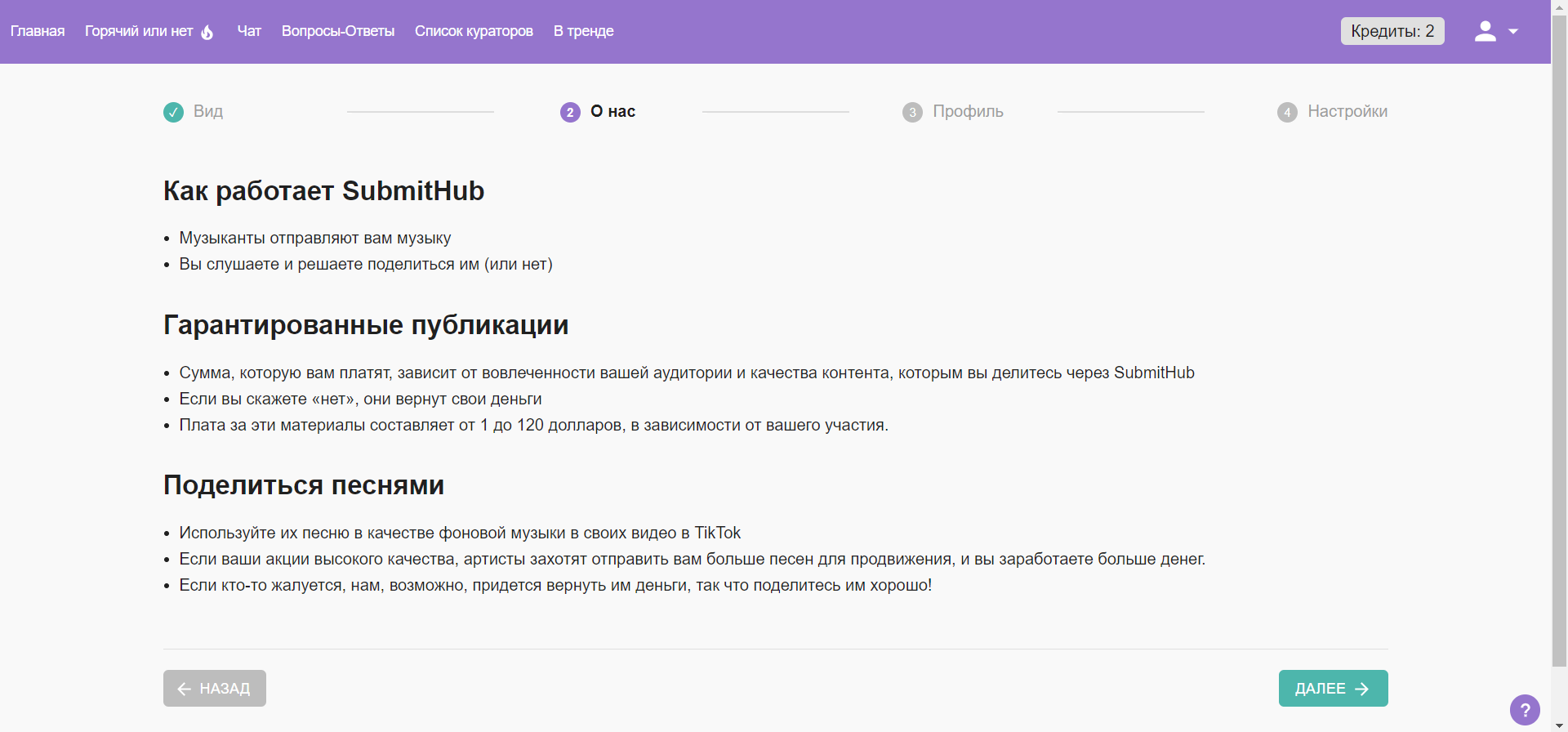Click the green checkmark on step Вид
The width and height of the screenshot is (1568, 732).
[x=173, y=112]
